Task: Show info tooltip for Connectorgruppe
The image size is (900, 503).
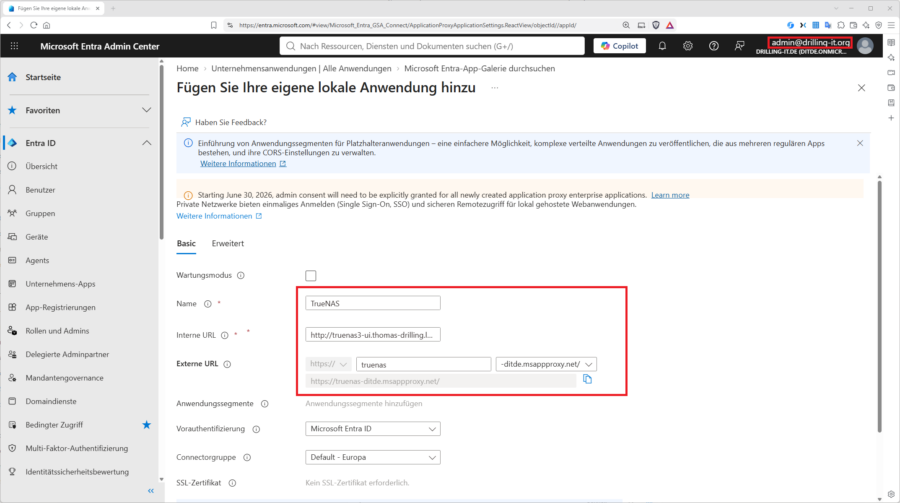Action: [x=247, y=458]
